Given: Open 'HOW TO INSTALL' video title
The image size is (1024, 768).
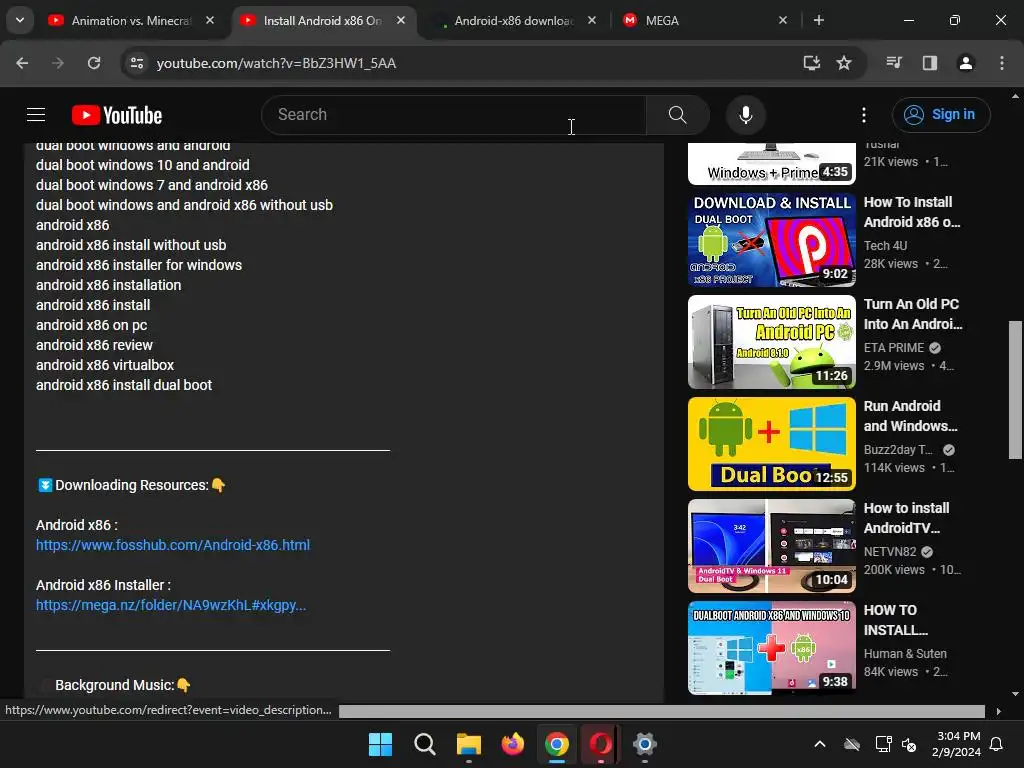Looking at the screenshot, I should tap(895, 620).
